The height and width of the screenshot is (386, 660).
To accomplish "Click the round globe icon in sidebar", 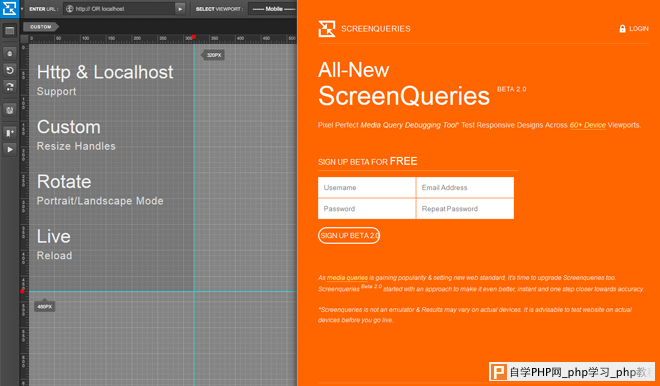I will pos(10,54).
